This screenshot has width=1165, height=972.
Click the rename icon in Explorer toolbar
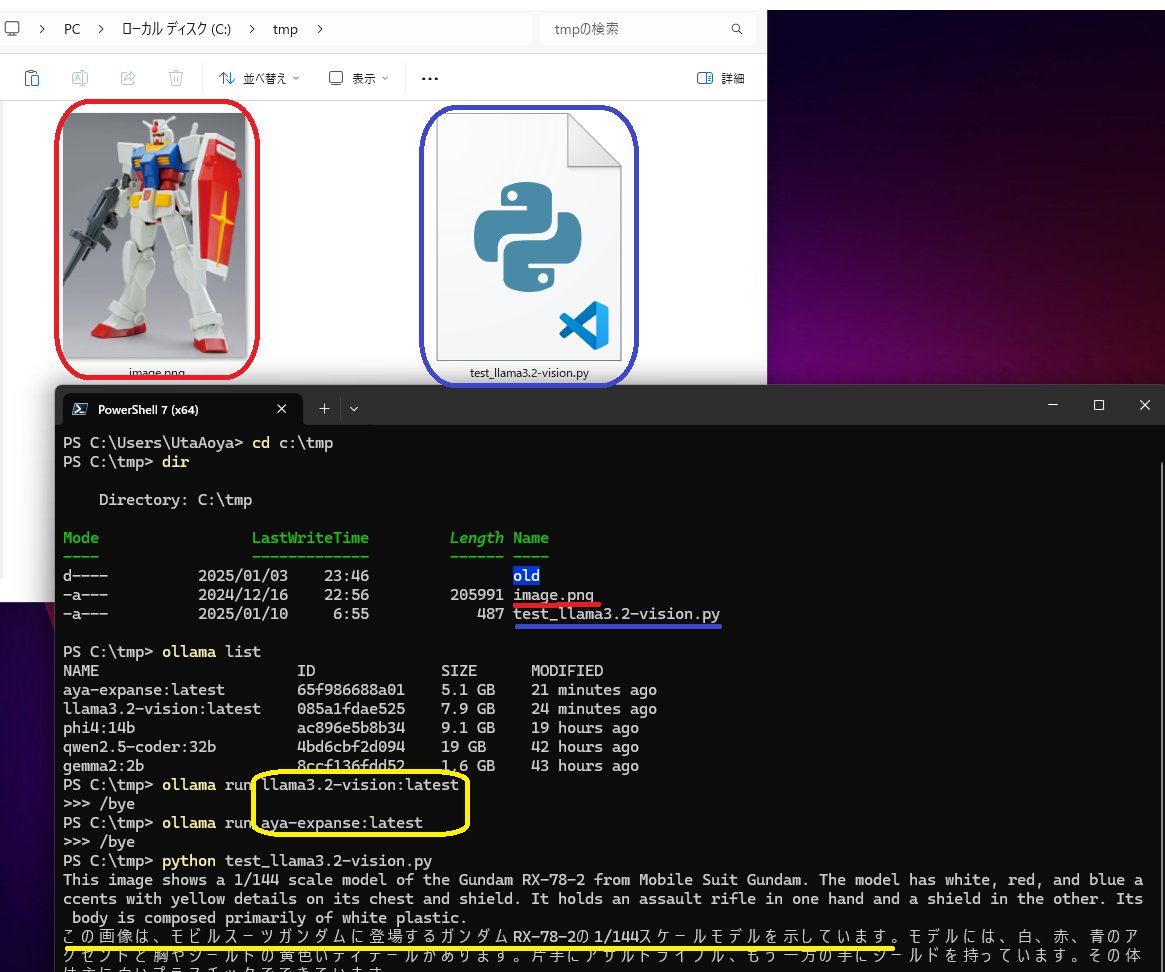click(x=79, y=78)
